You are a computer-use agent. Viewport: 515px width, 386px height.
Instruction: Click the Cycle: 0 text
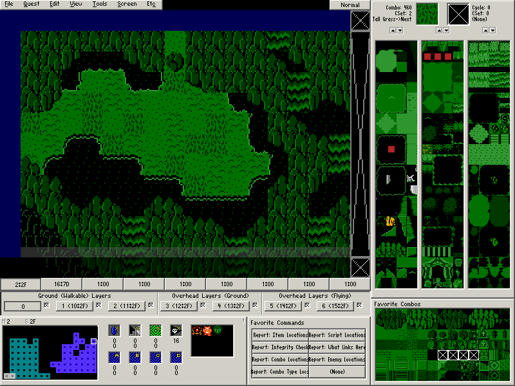481,7
